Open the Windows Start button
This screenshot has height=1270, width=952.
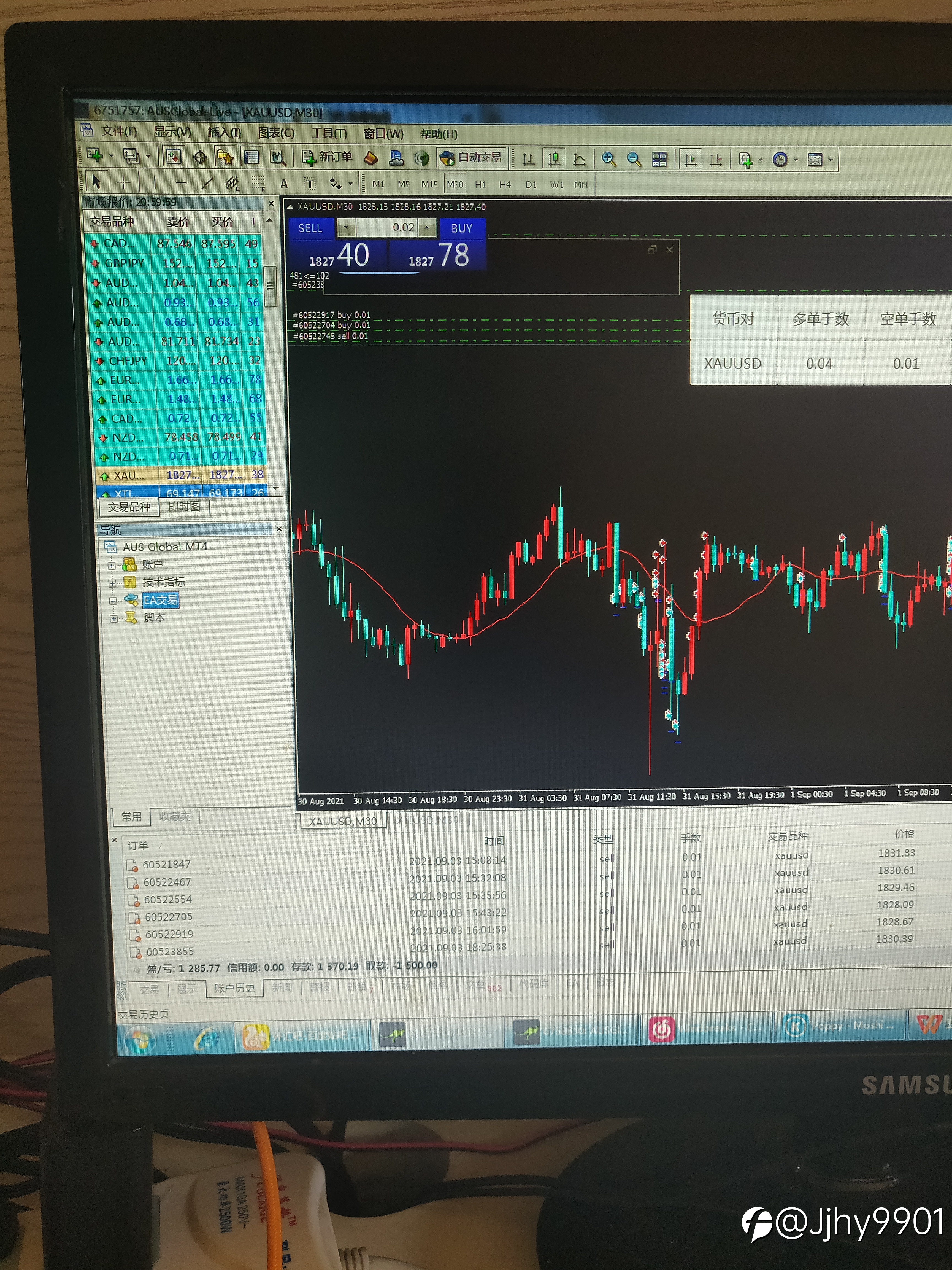[x=139, y=1040]
